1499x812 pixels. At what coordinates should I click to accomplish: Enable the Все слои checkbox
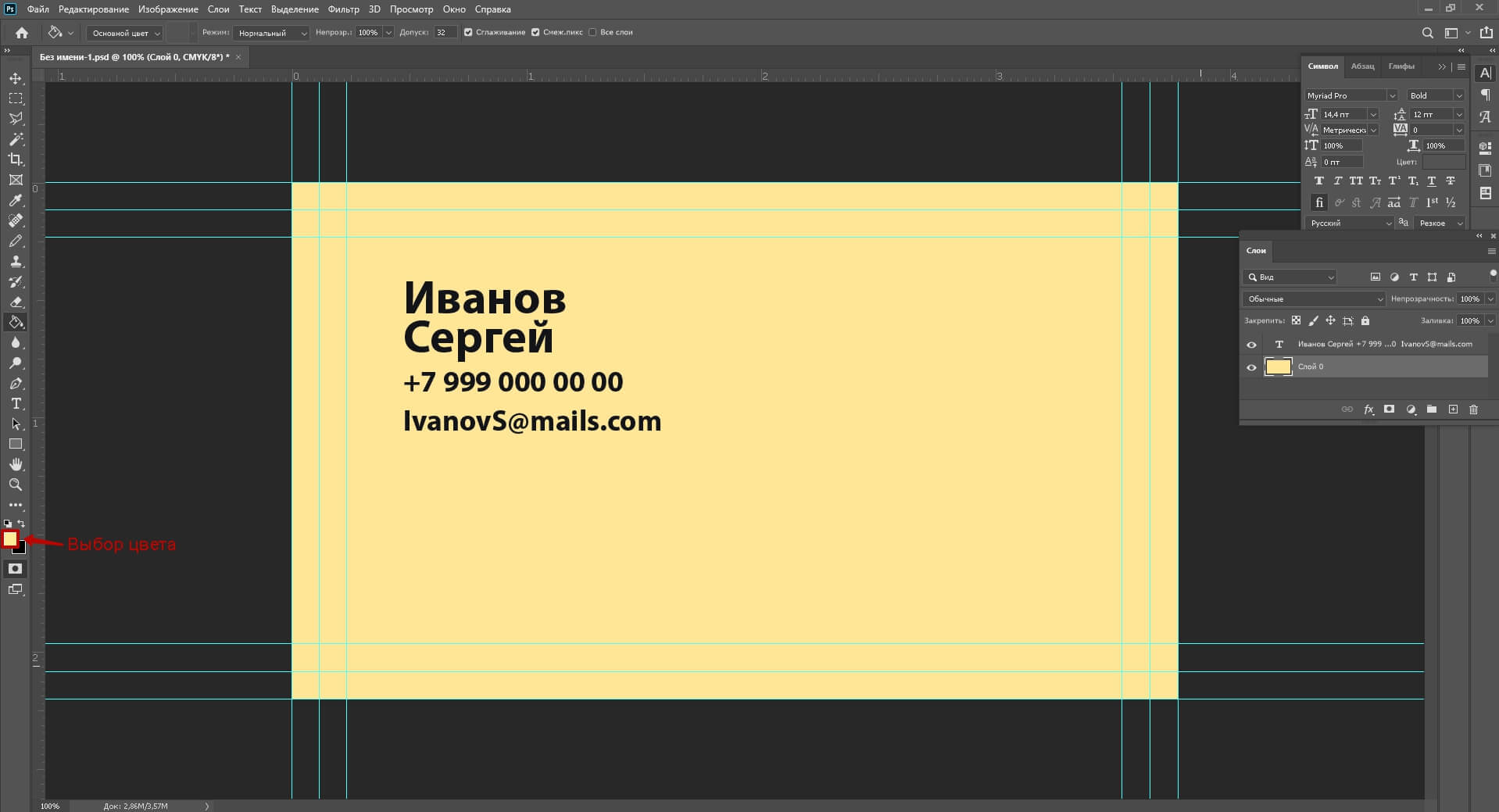click(x=592, y=33)
